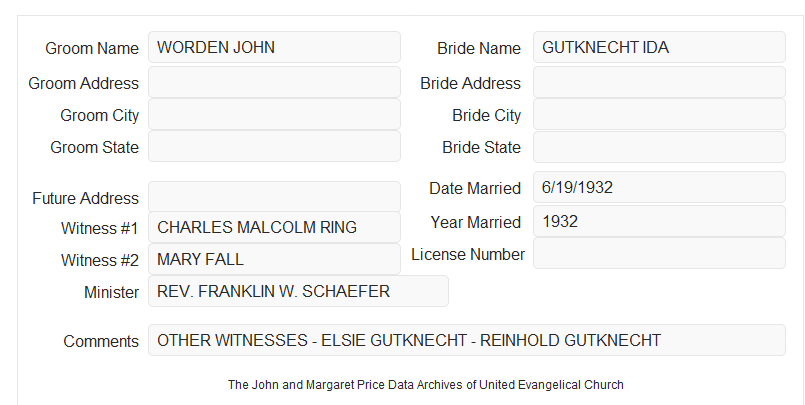Select Witness #1 field with Charles Malcolm Ring
Screen dimensions: 805x405
(274, 227)
